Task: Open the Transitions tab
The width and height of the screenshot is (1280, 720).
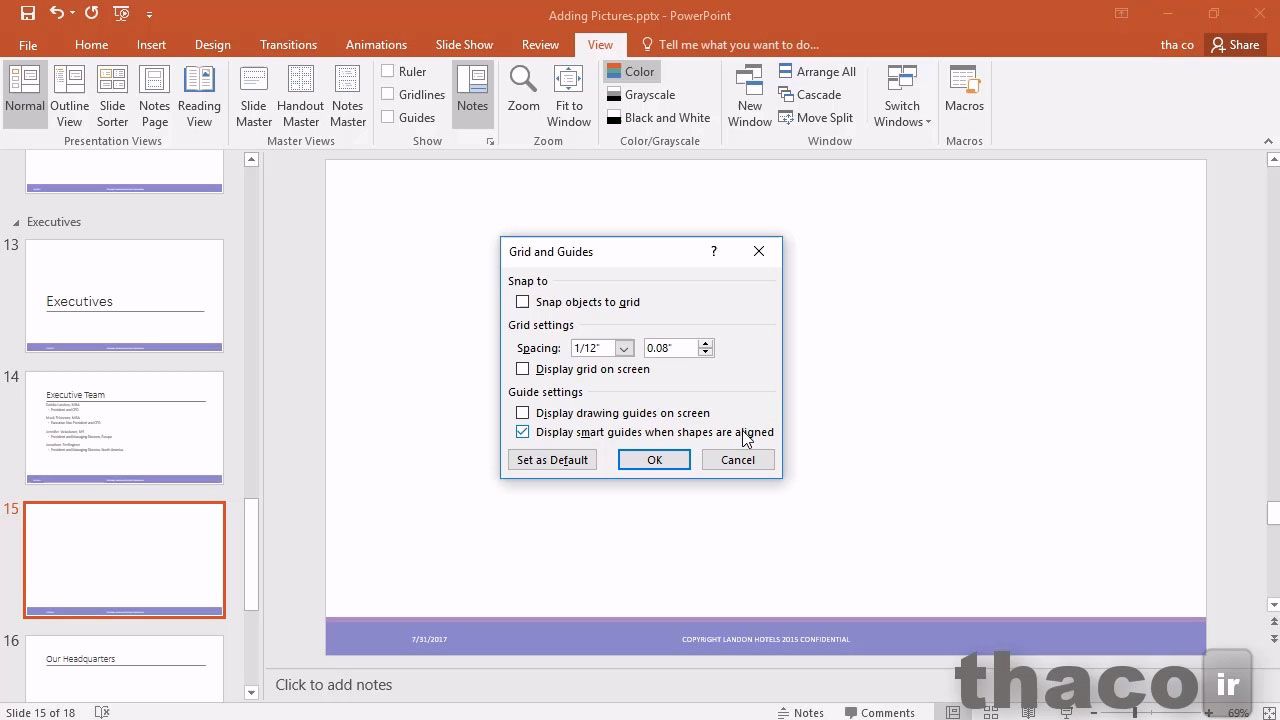Action: tap(288, 45)
